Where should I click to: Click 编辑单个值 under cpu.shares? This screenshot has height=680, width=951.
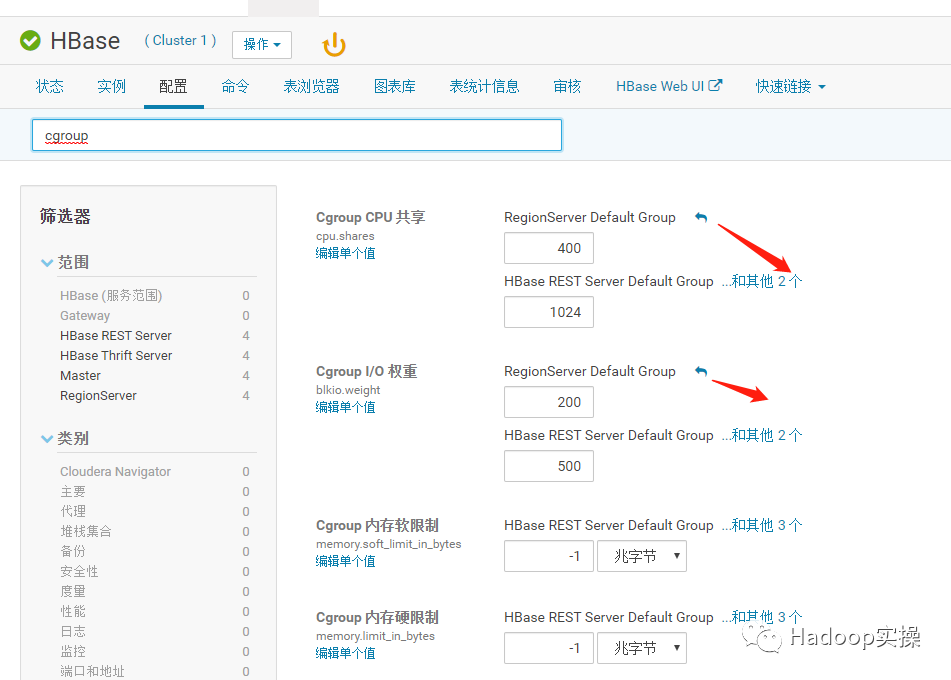pyautogui.click(x=346, y=254)
